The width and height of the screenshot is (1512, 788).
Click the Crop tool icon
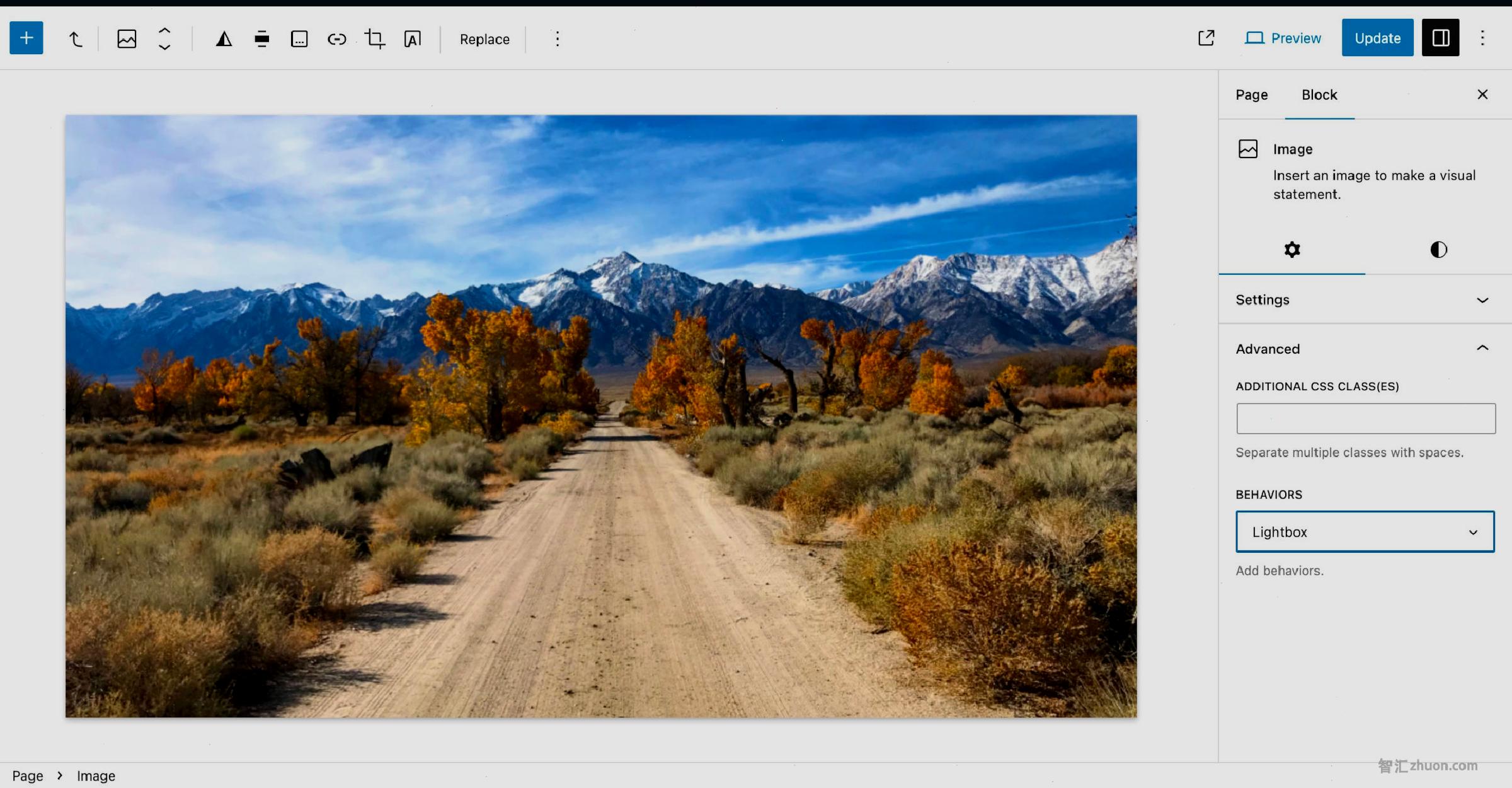tap(373, 39)
